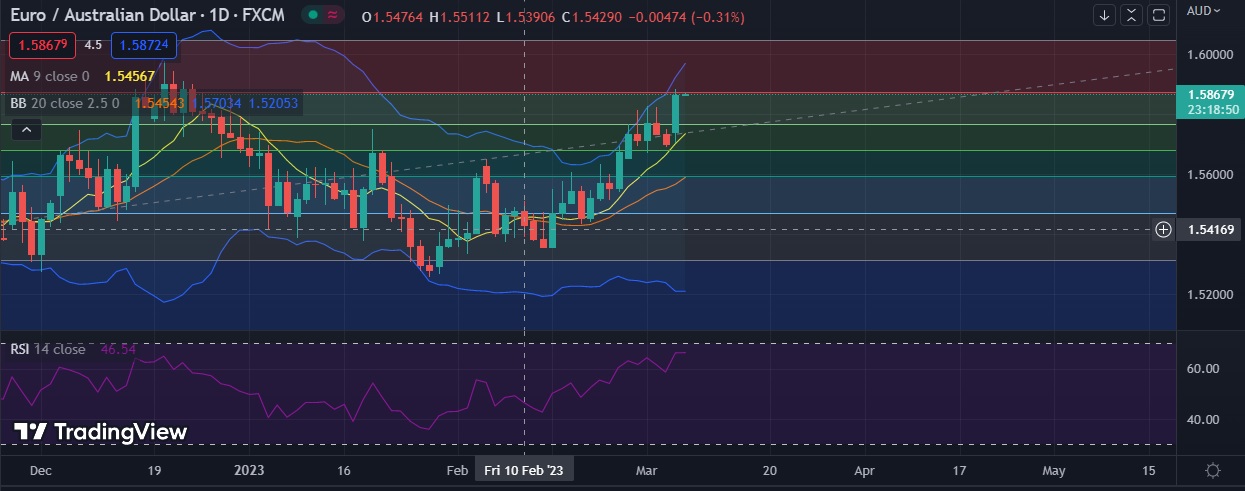Click the fullscreen frame icon
1245x491 pixels.
pyautogui.click(x=1158, y=15)
